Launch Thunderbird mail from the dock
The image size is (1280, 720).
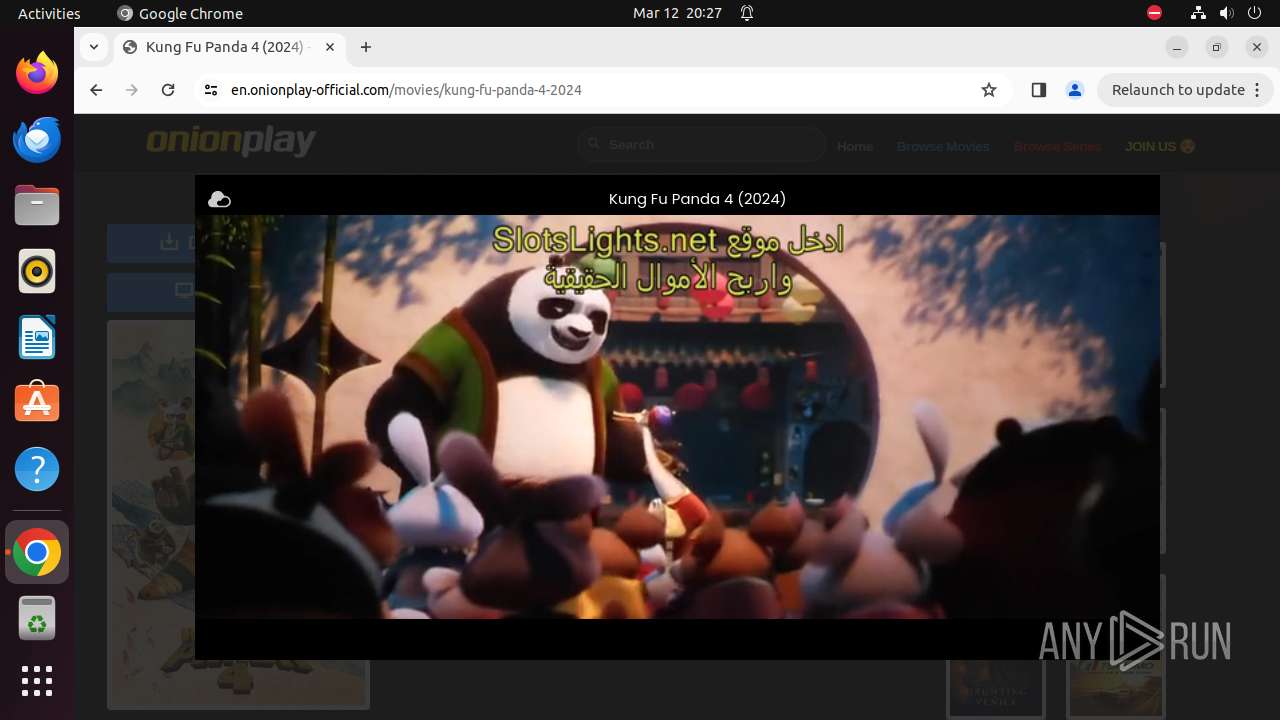37,139
